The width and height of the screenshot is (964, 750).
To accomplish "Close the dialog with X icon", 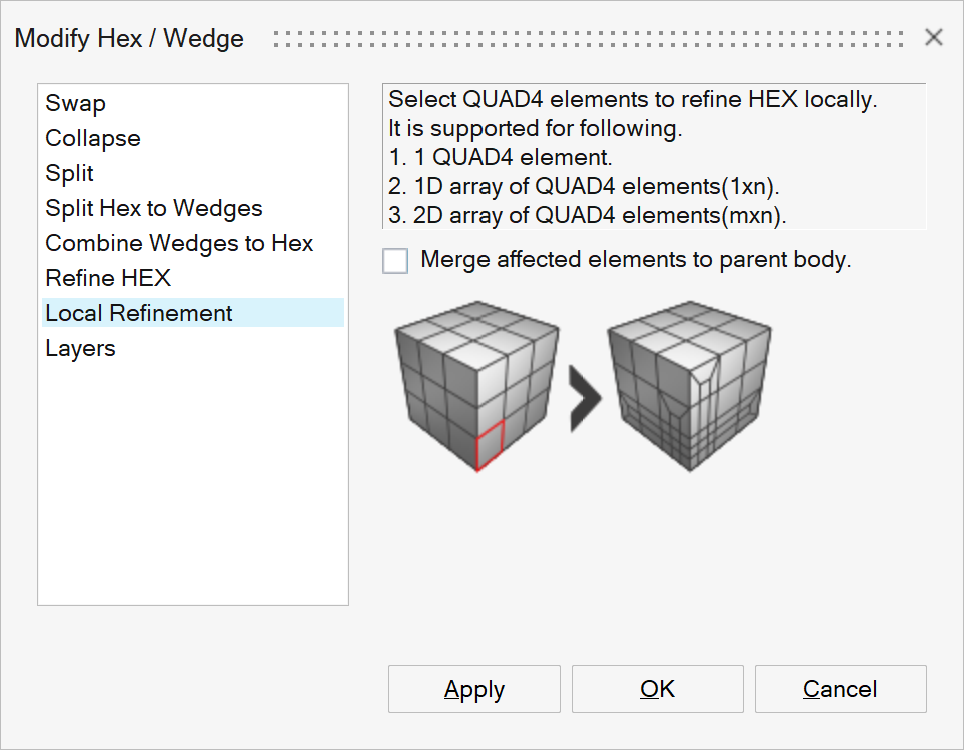I will [x=934, y=38].
